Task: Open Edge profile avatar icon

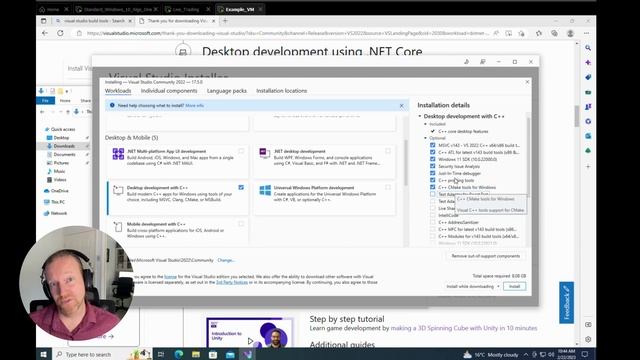Action: tap(571, 33)
